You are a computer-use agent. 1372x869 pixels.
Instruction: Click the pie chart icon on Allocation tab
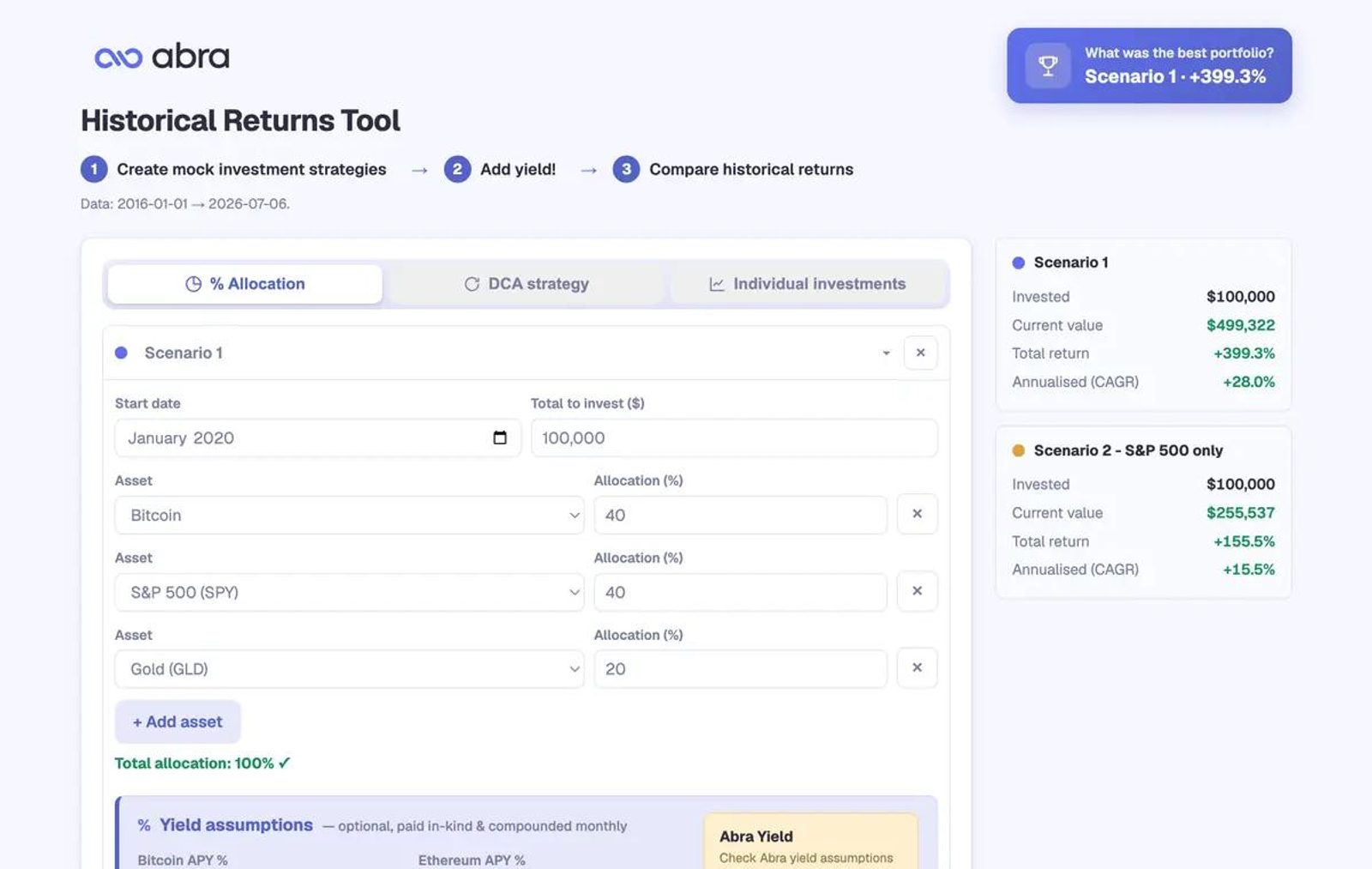pyautogui.click(x=194, y=284)
